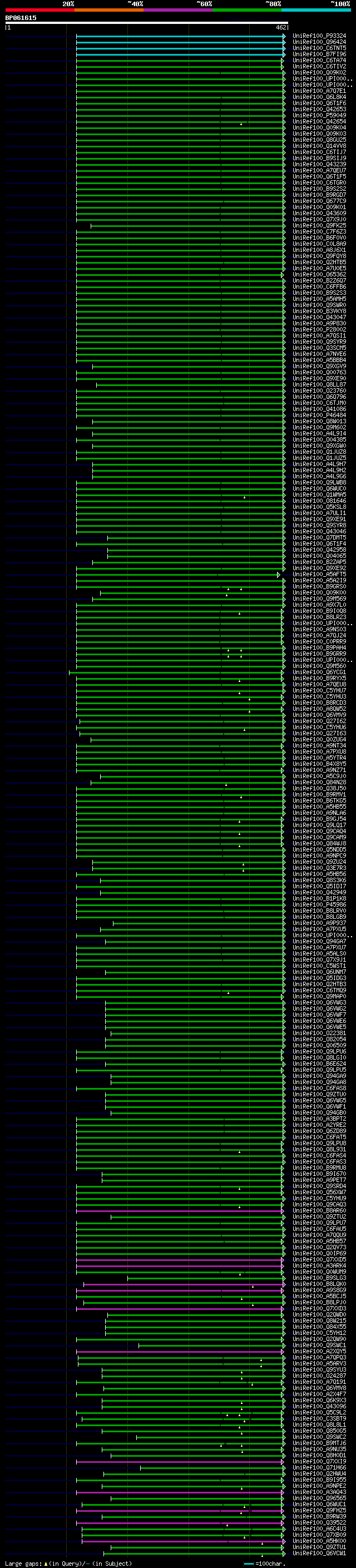Screen dimensions: 356x1568
Task: Select label UniRef100_Q8GU25
Action: (319, 140)
